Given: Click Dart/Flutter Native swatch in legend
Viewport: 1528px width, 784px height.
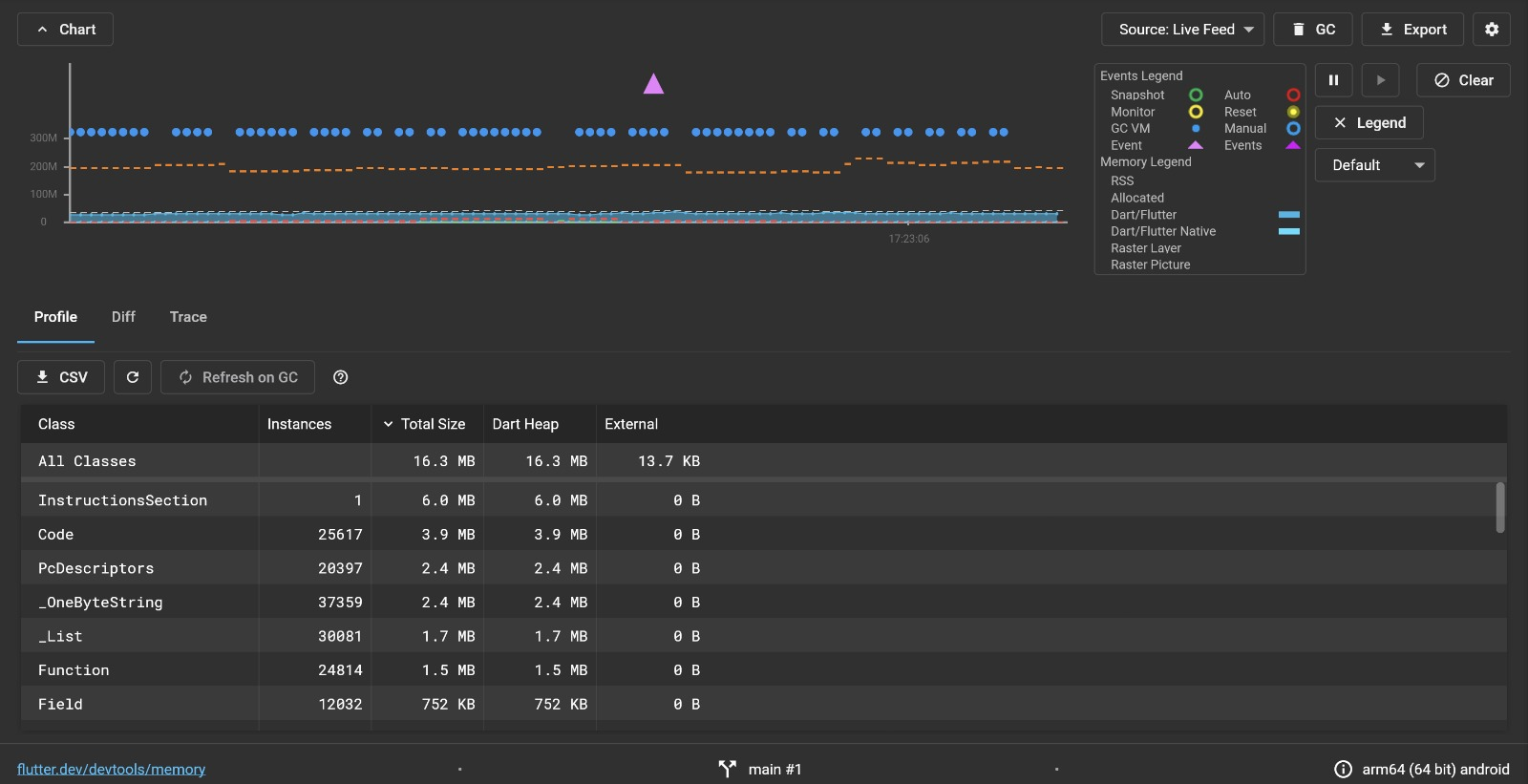Looking at the screenshot, I should 1289,231.
